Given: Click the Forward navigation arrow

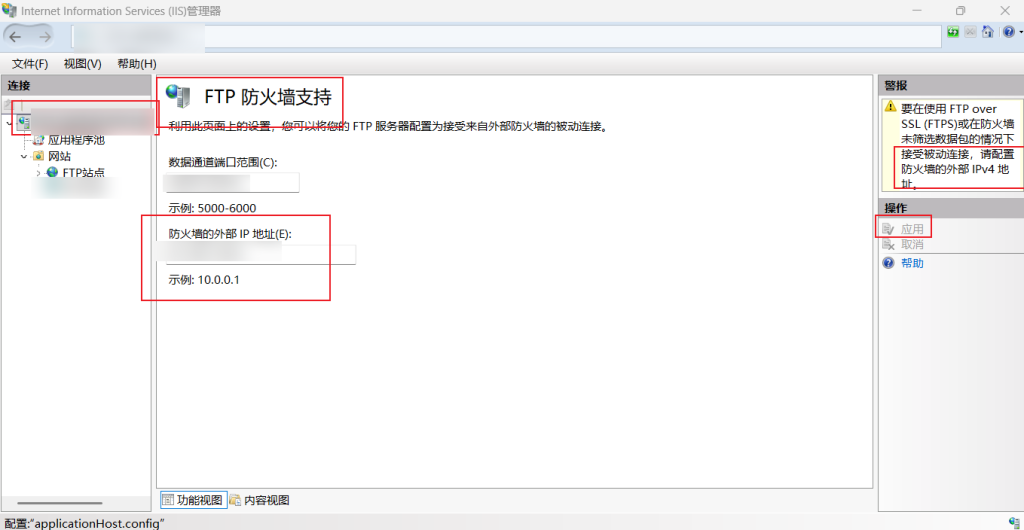Looking at the screenshot, I should coord(44,37).
